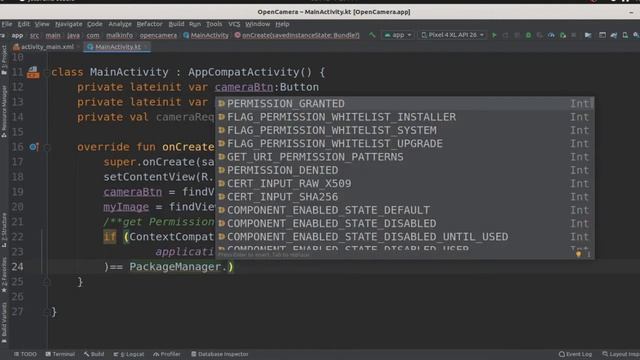The width and height of the screenshot is (640, 360).
Task: Click the opencamera breadcrumb
Action: click(x=158, y=36)
